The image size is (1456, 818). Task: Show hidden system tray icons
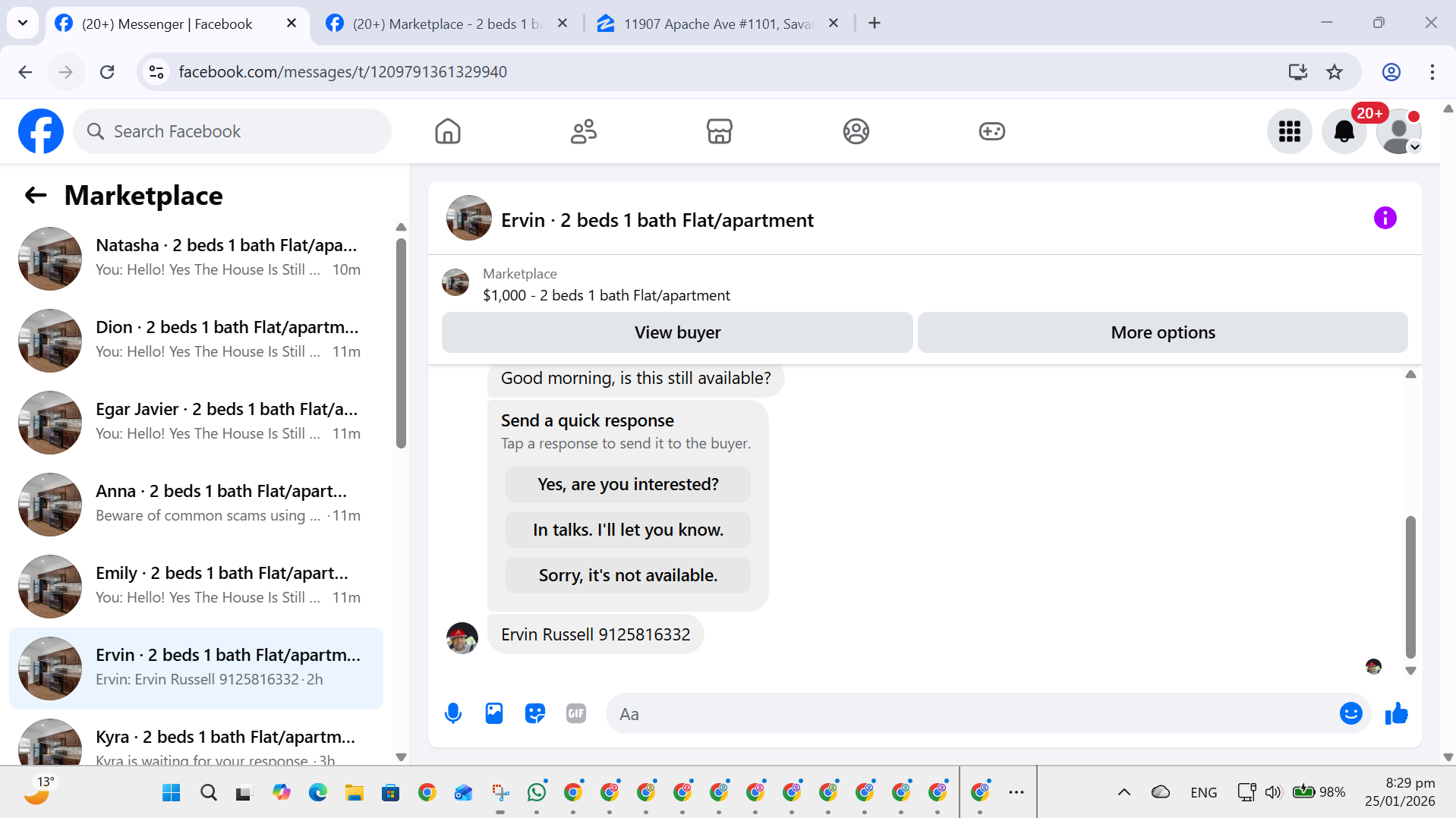pos(1124,792)
